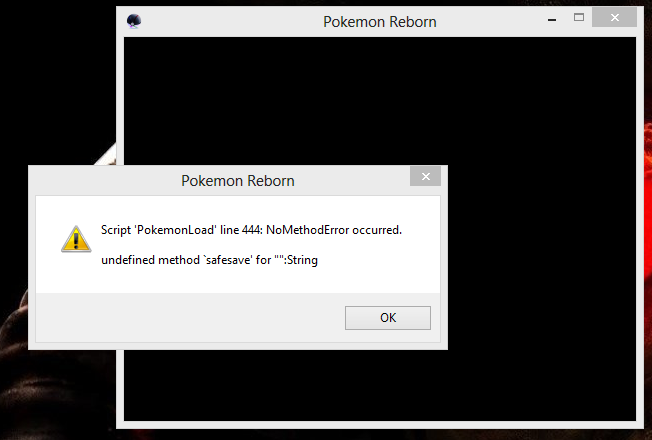The width and height of the screenshot is (652, 440).
Task: Click the yellow warning triangle icon
Action: (x=75, y=239)
